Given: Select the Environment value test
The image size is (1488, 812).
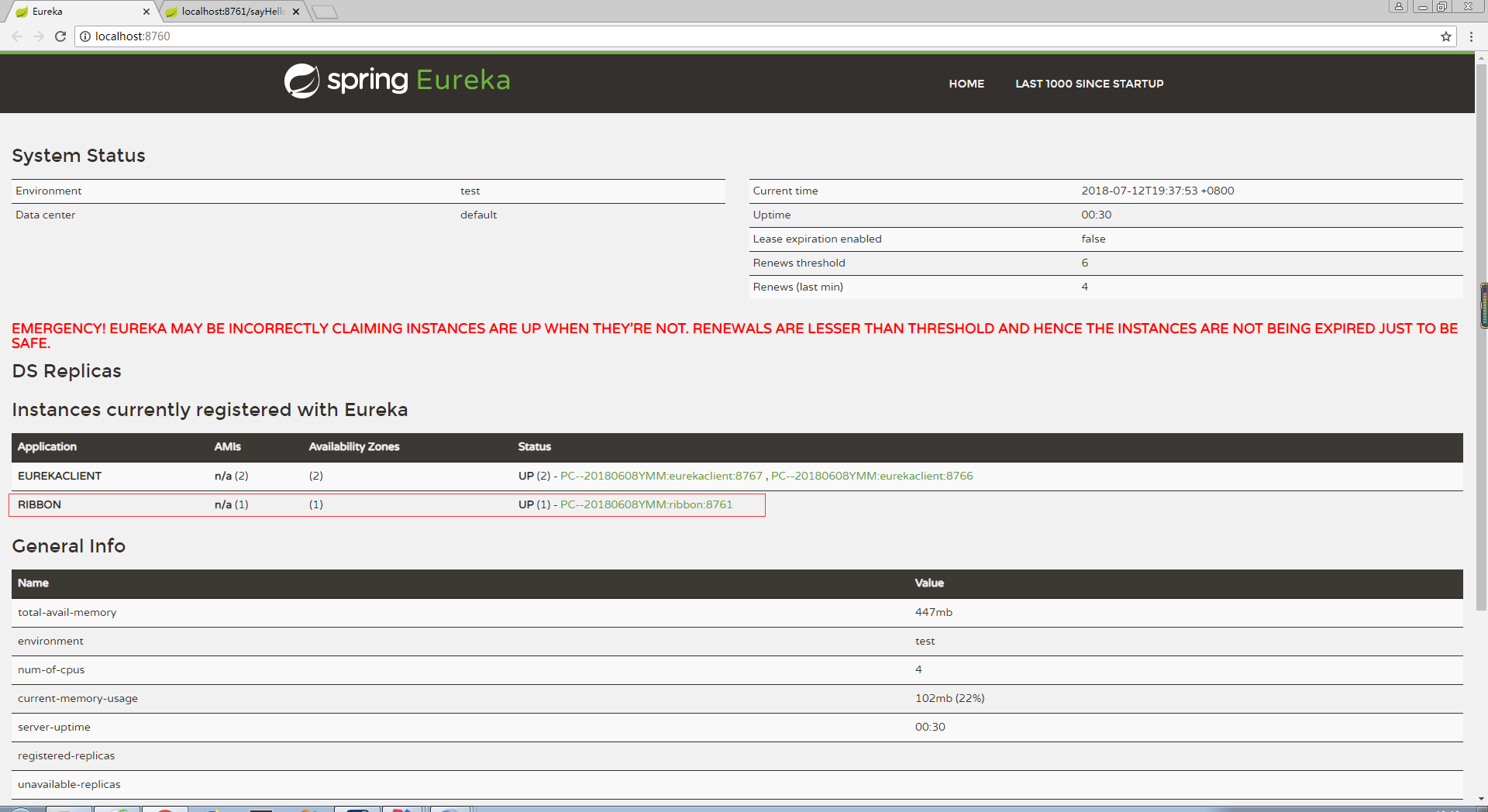Looking at the screenshot, I should pos(470,191).
